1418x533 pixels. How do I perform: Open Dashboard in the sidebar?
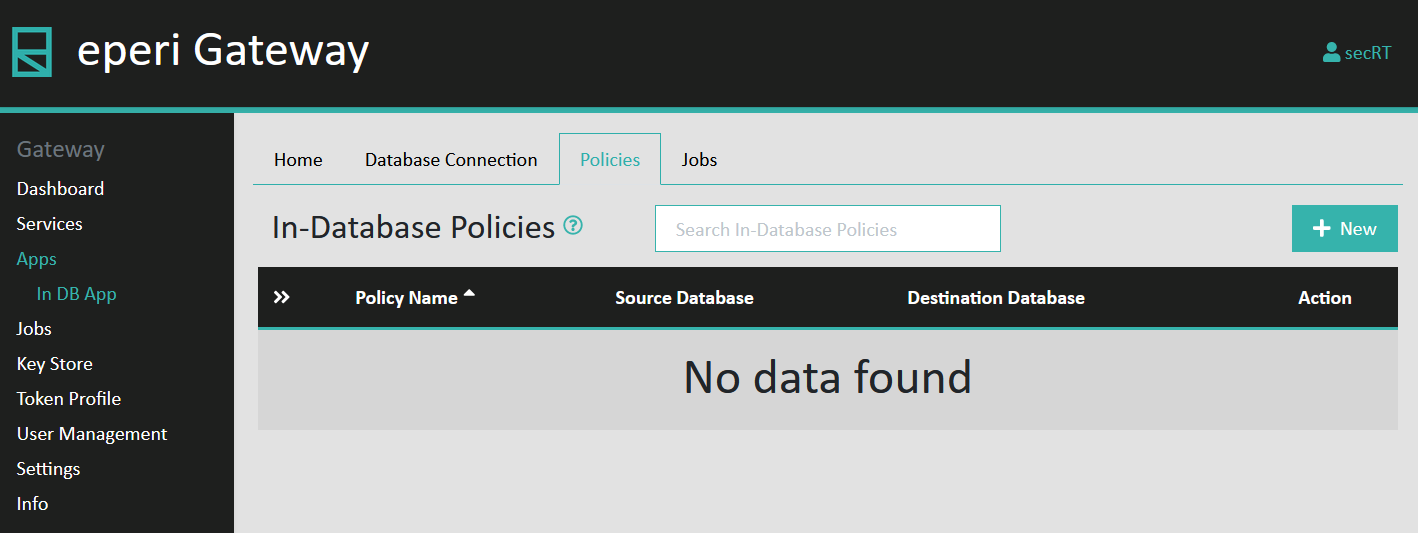coord(60,189)
